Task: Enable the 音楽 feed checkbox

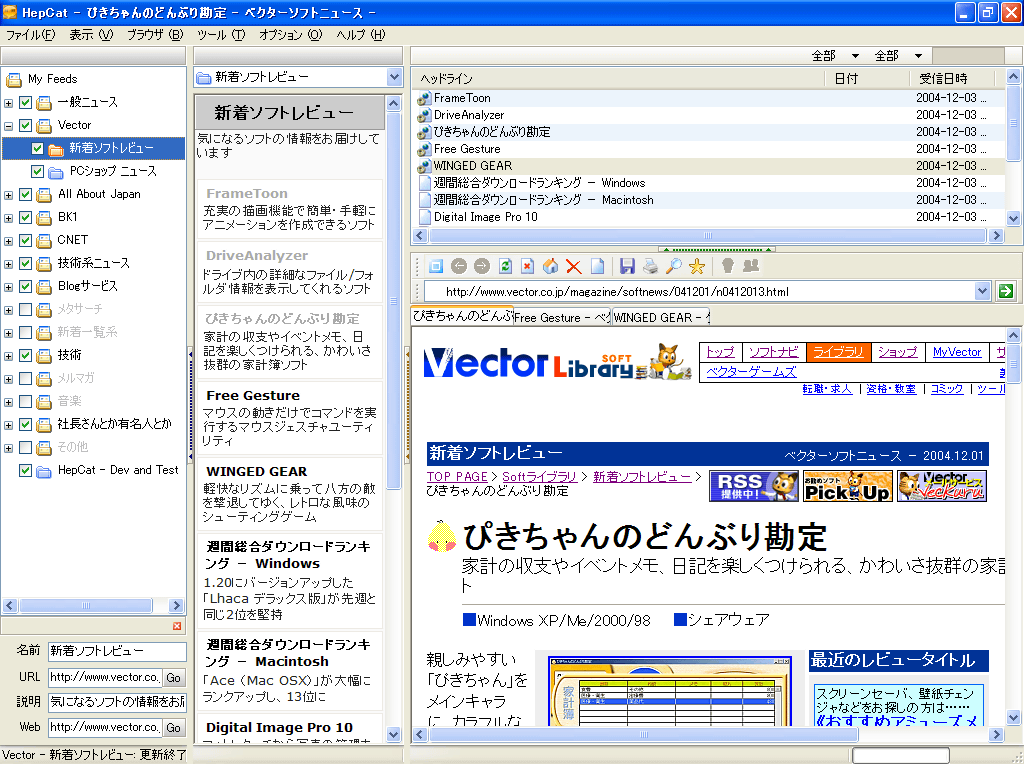Action: [25, 402]
